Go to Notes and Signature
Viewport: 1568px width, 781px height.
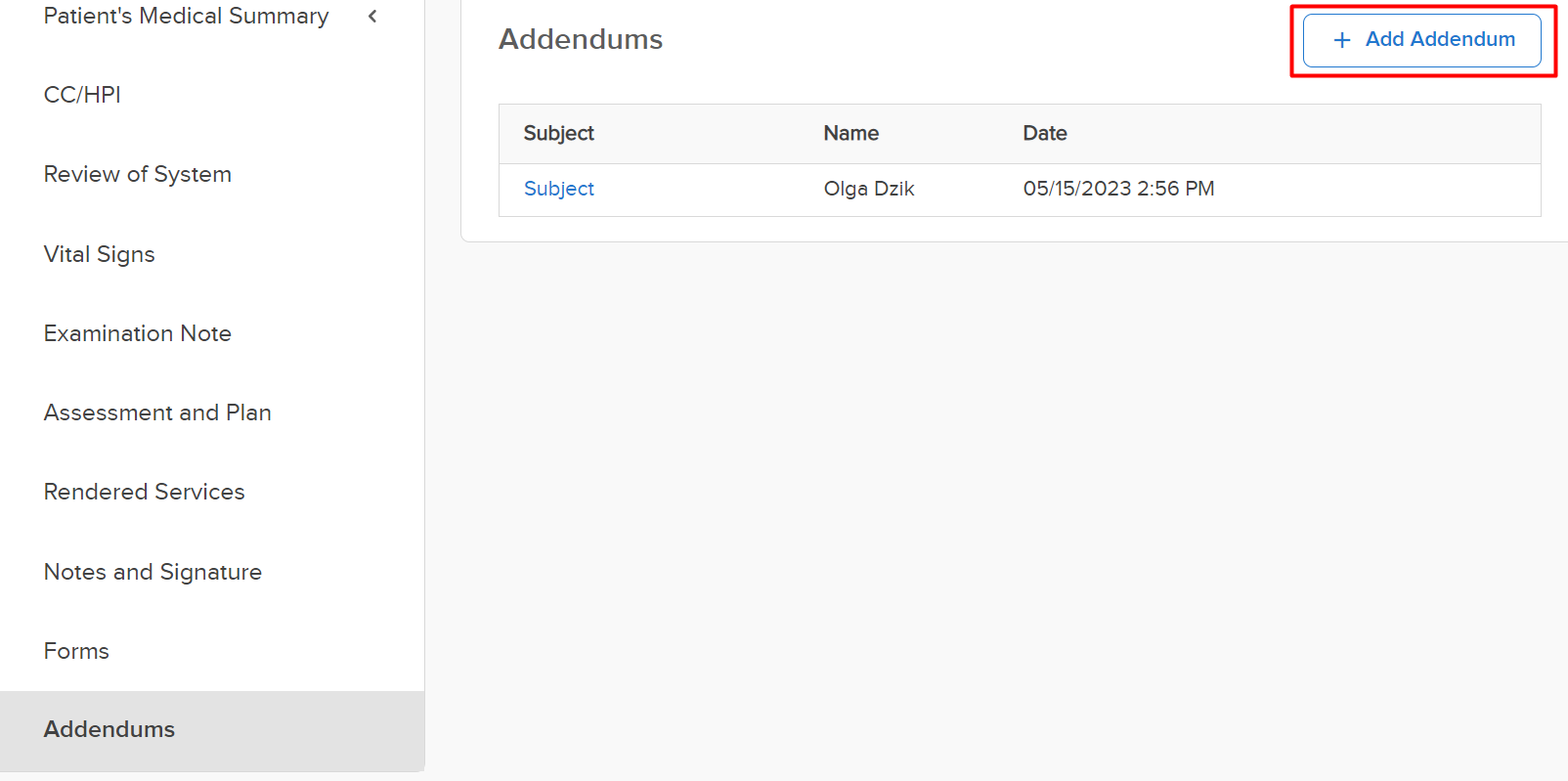coord(152,572)
